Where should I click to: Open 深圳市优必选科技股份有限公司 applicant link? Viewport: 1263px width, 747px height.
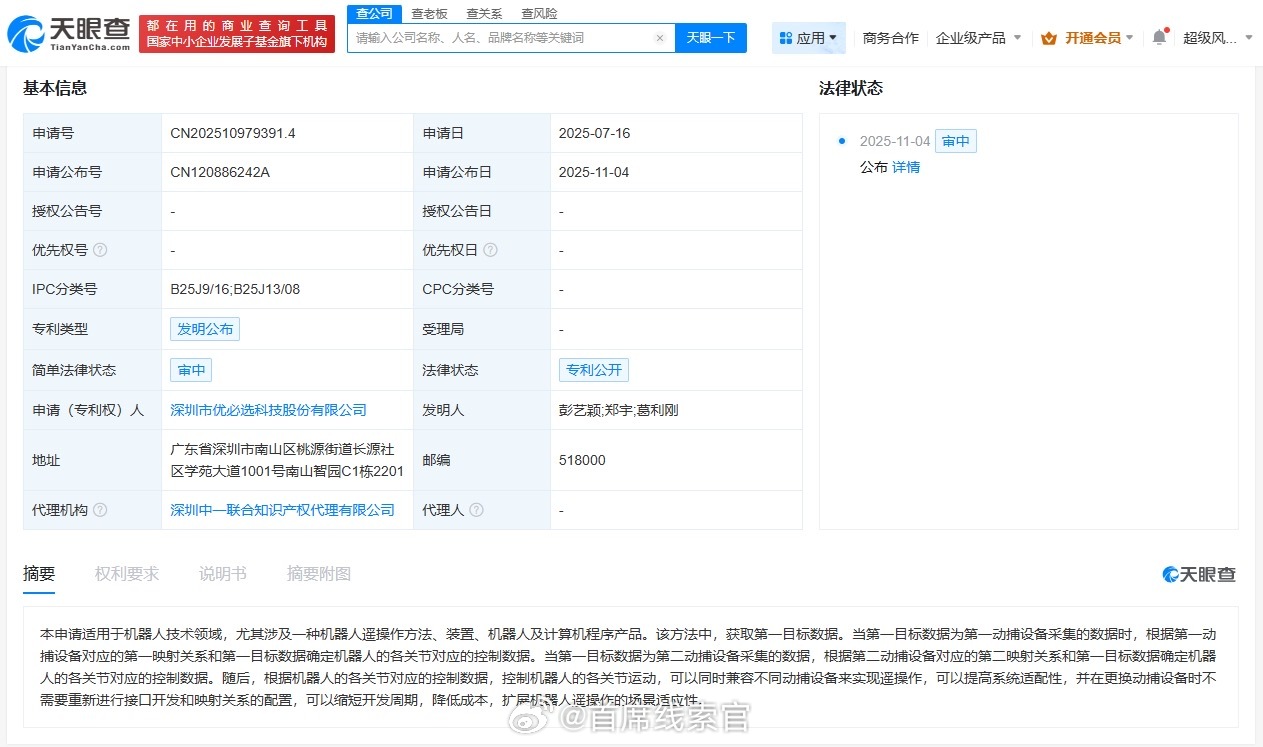click(x=268, y=410)
